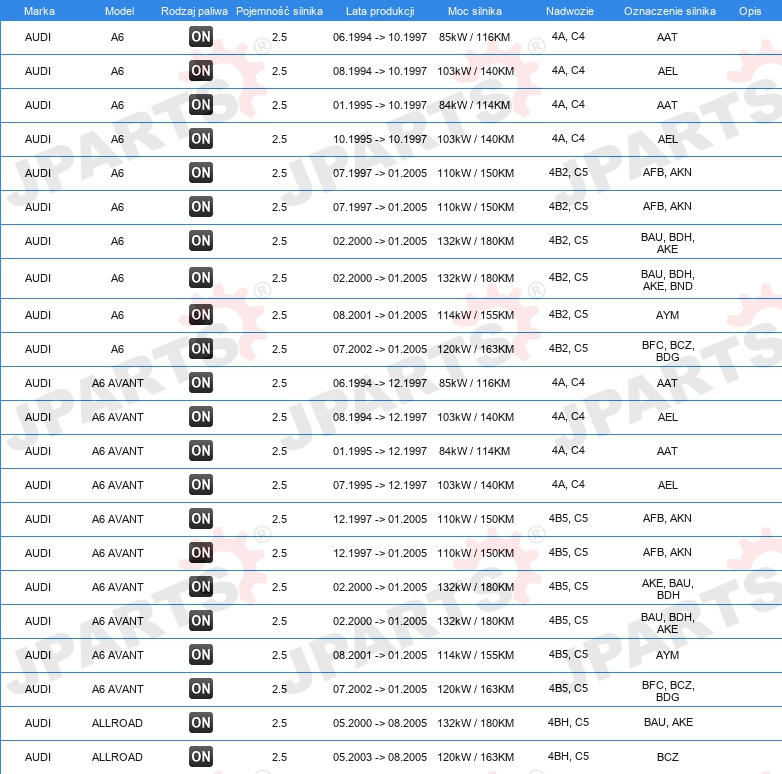782x774 pixels.
Task: Select date range 08.1994 -> 10.1997
Action: (380, 71)
